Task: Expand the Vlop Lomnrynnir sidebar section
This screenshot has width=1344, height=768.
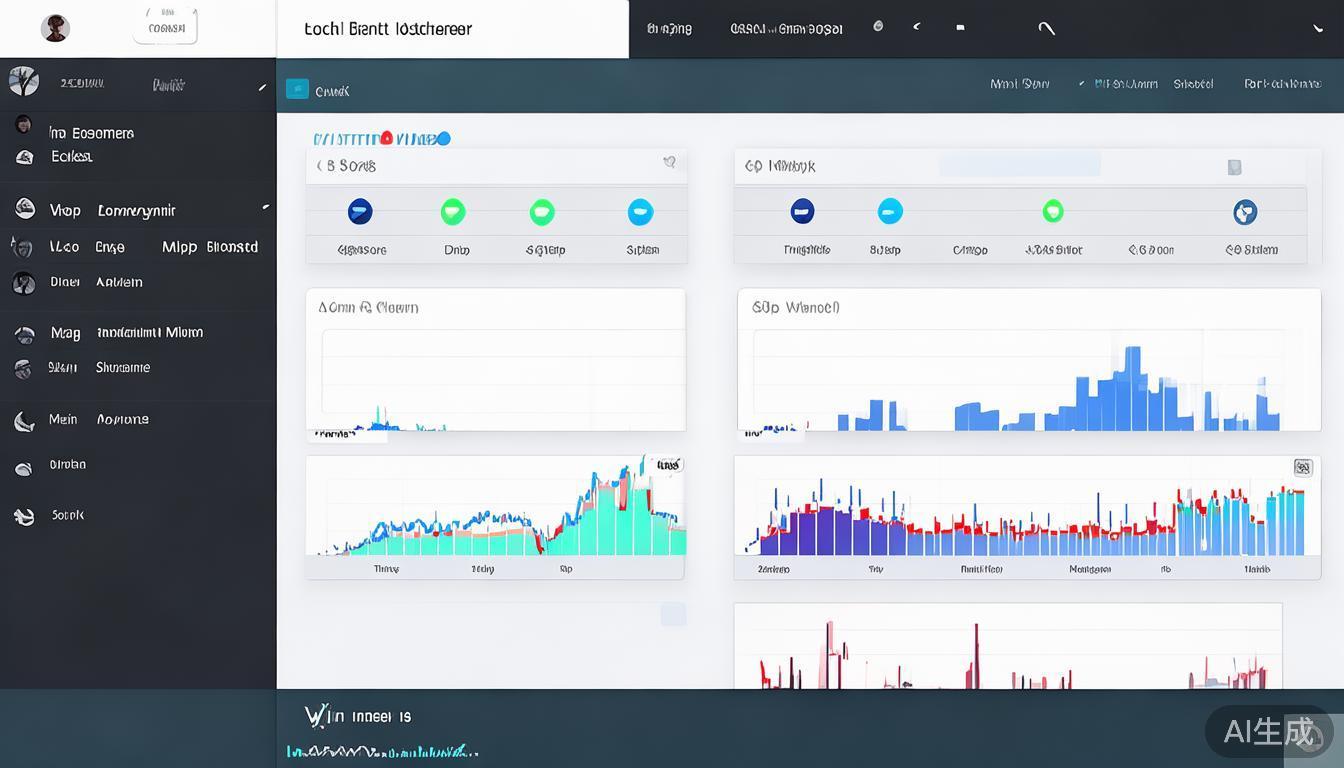Action: pos(265,208)
